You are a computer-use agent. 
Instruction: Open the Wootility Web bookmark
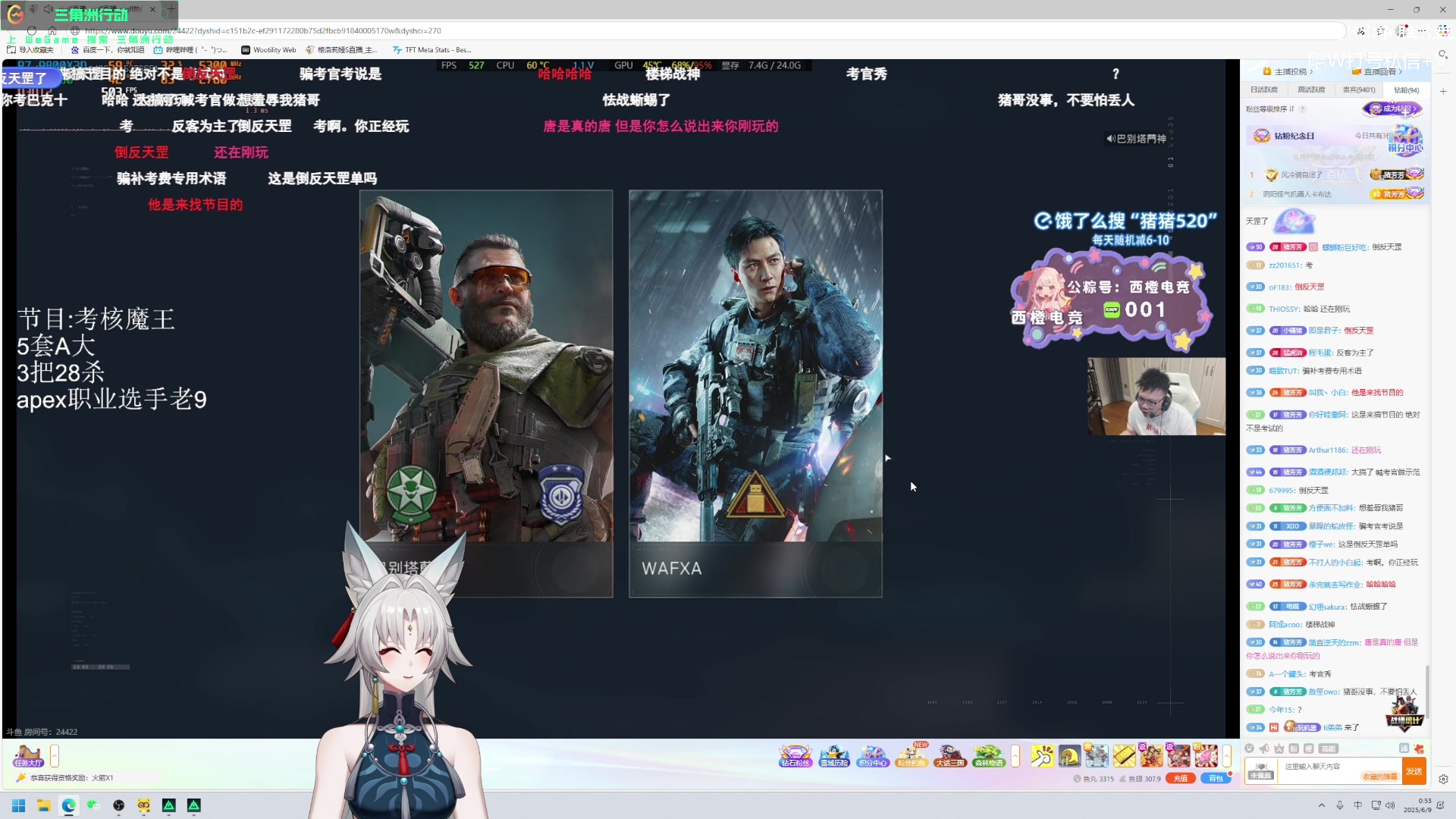click(x=268, y=50)
